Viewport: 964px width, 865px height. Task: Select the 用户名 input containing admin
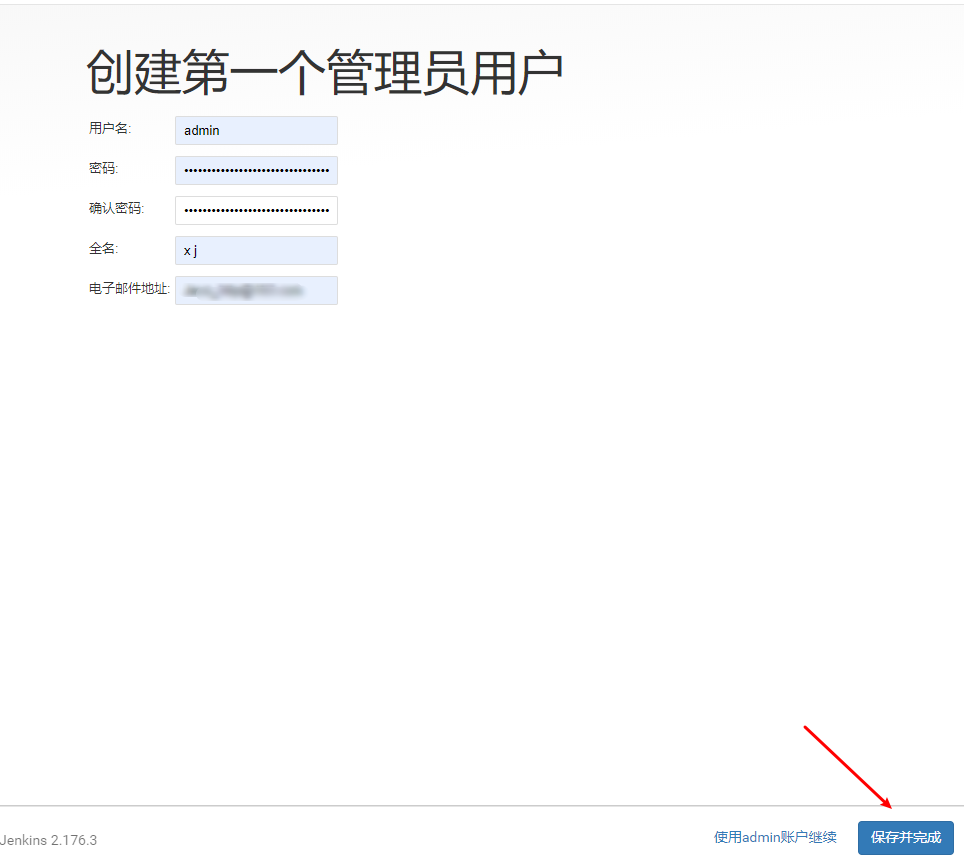tap(256, 130)
